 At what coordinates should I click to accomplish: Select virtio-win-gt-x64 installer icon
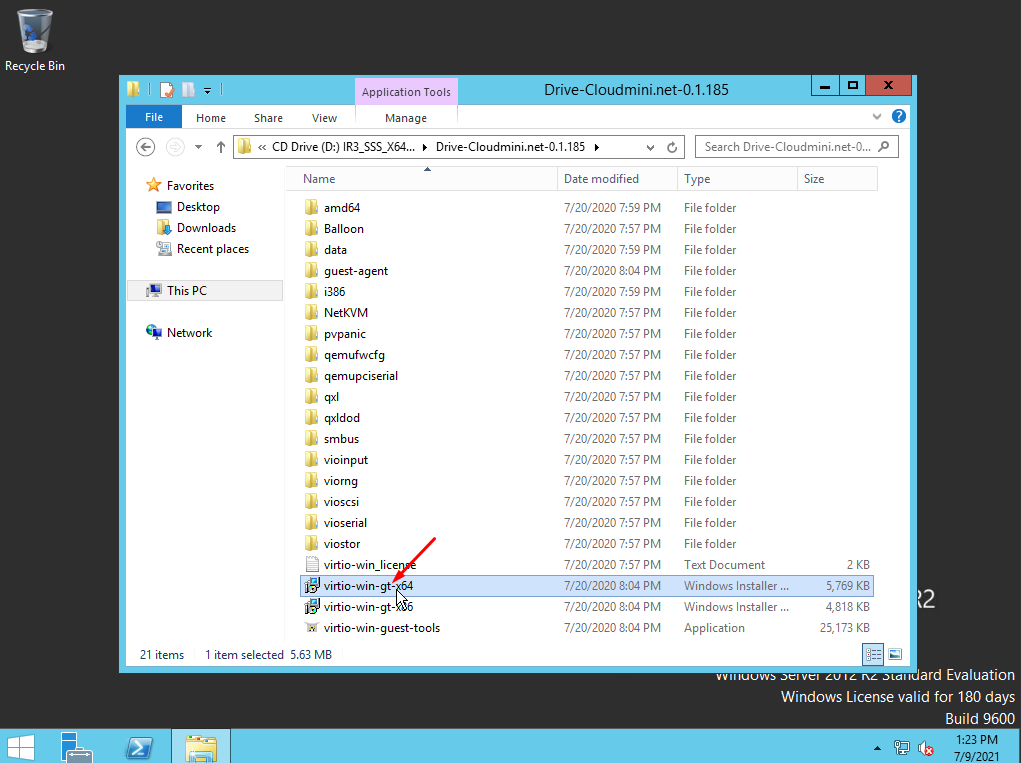pos(312,586)
